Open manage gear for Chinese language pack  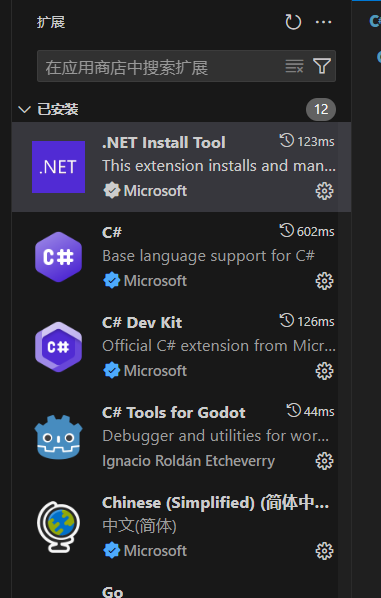tap(324, 551)
